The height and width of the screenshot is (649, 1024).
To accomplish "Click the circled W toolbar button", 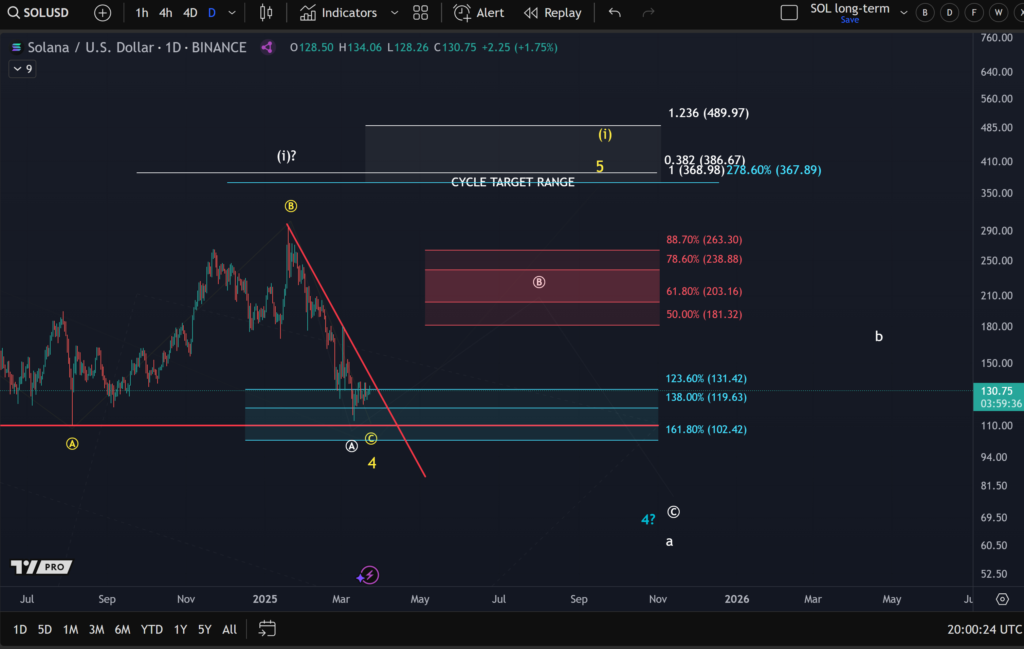I will pyautogui.click(x=999, y=12).
